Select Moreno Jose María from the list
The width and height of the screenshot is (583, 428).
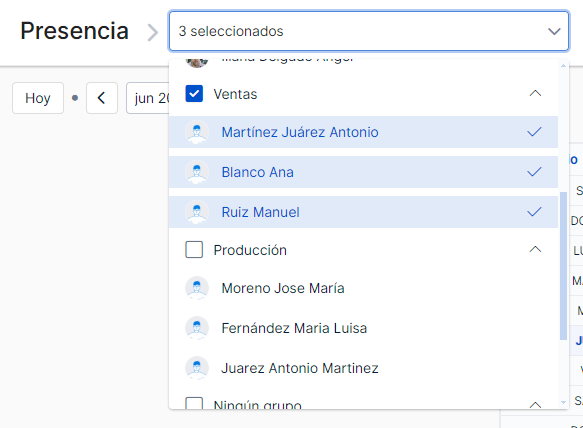tap(363, 288)
